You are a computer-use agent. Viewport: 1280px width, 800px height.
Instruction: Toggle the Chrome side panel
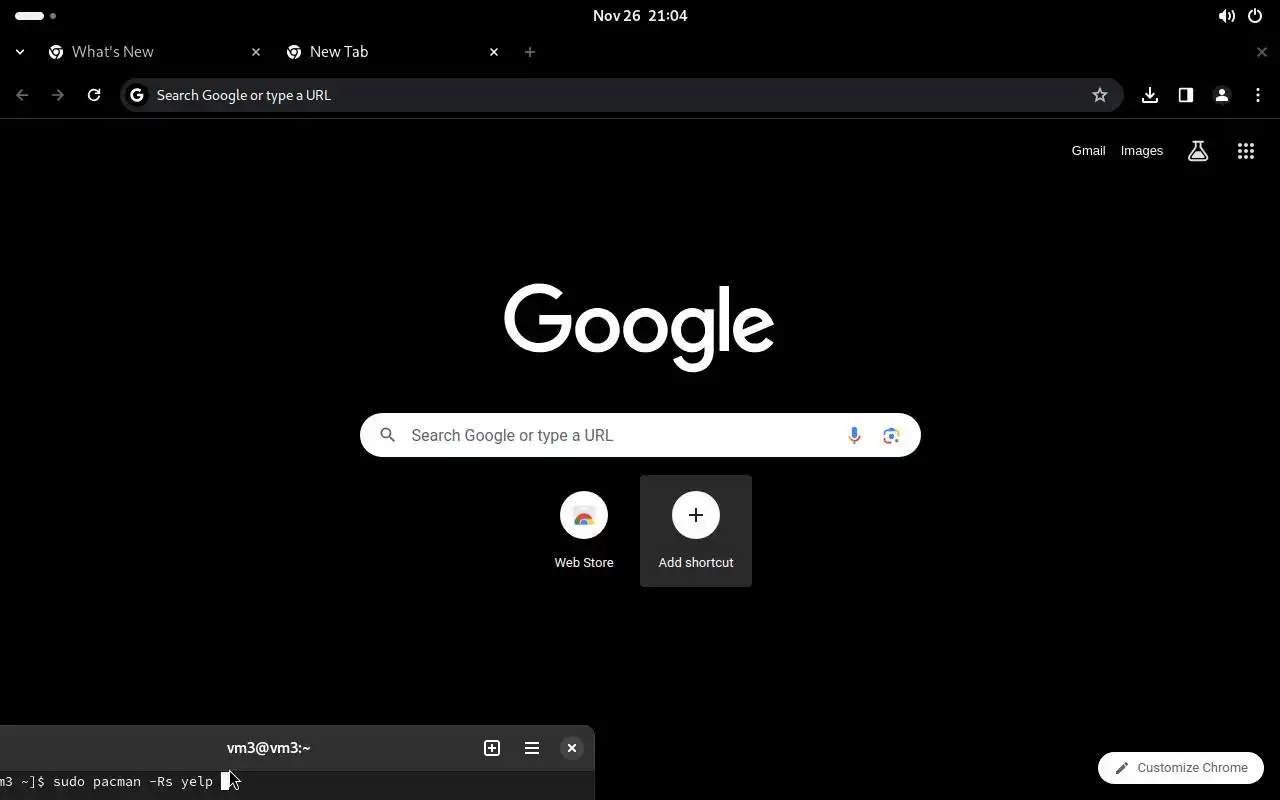click(1186, 95)
